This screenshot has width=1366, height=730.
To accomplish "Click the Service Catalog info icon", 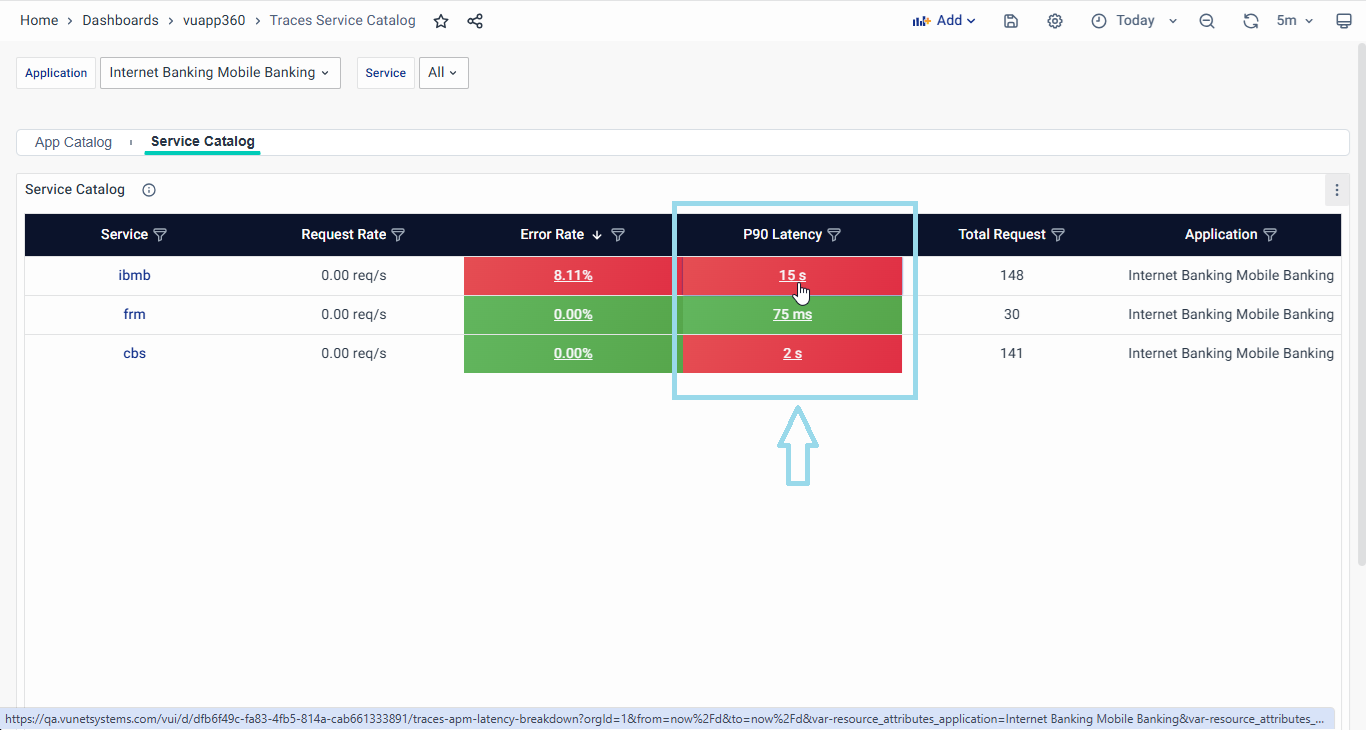I will pyautogui.click(x=149, y=190).
